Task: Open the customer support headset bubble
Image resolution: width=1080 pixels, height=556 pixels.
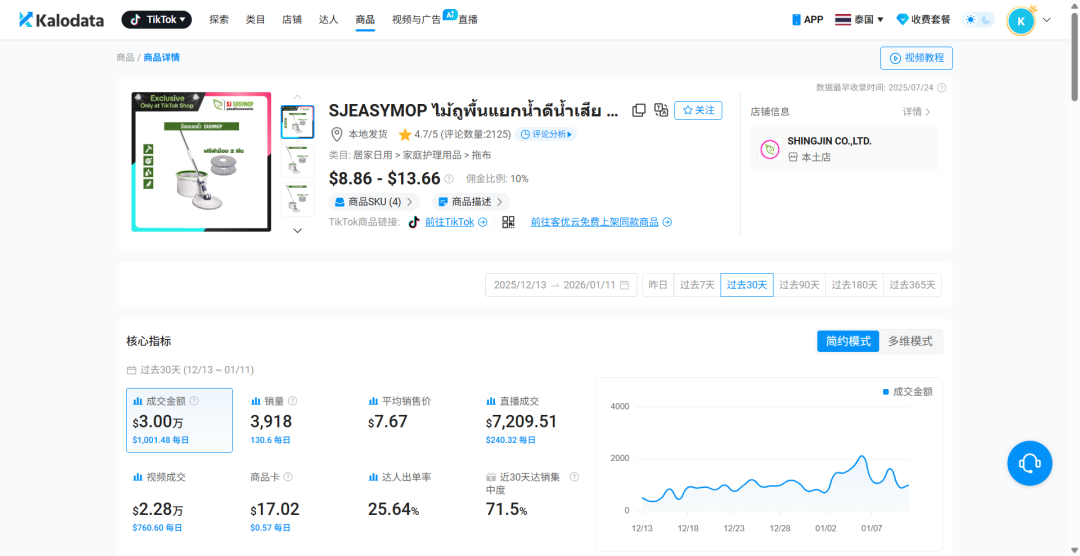Action: pyautogui.click(x=1029, y=463)
